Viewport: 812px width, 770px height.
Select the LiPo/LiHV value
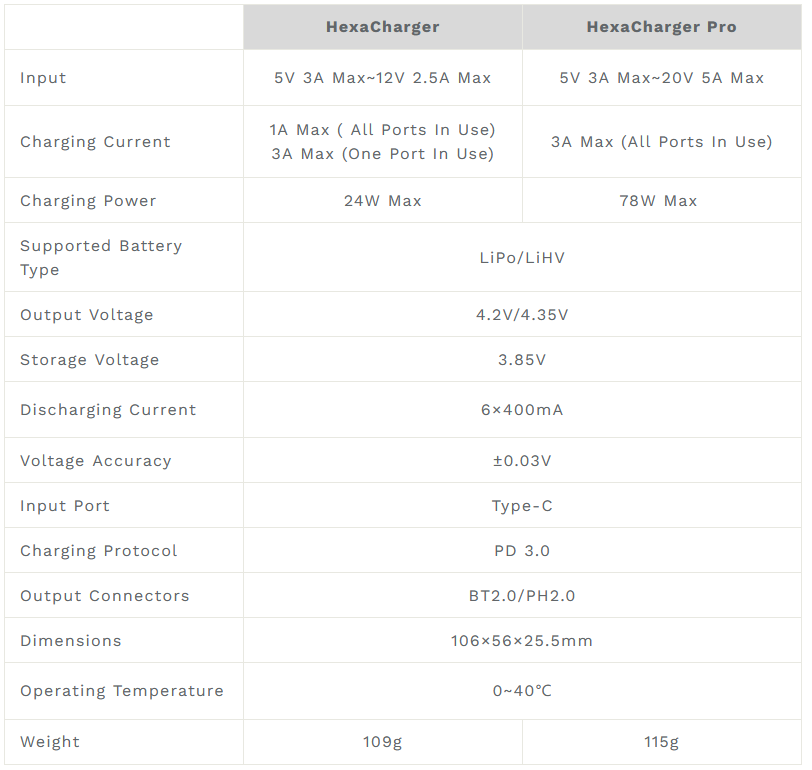click(522, 258)
